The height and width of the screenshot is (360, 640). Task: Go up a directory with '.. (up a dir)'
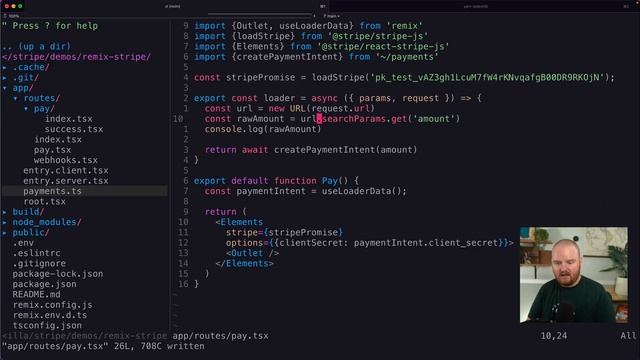(x=36, y=47)
